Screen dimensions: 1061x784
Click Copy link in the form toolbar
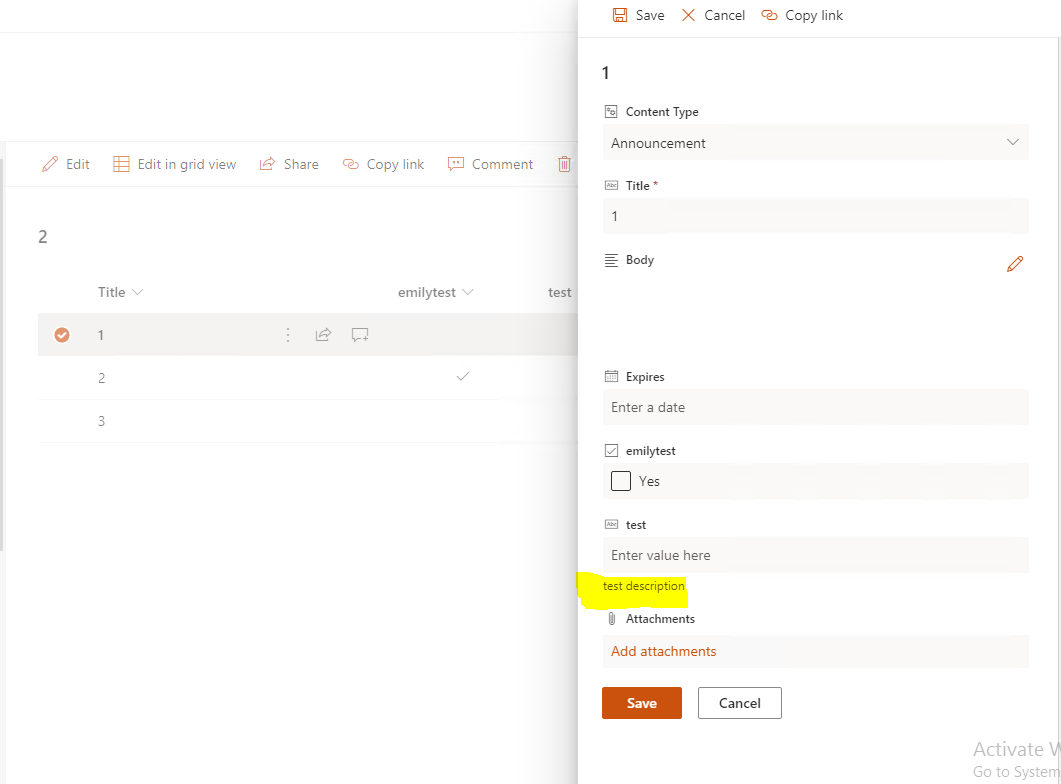802,15
